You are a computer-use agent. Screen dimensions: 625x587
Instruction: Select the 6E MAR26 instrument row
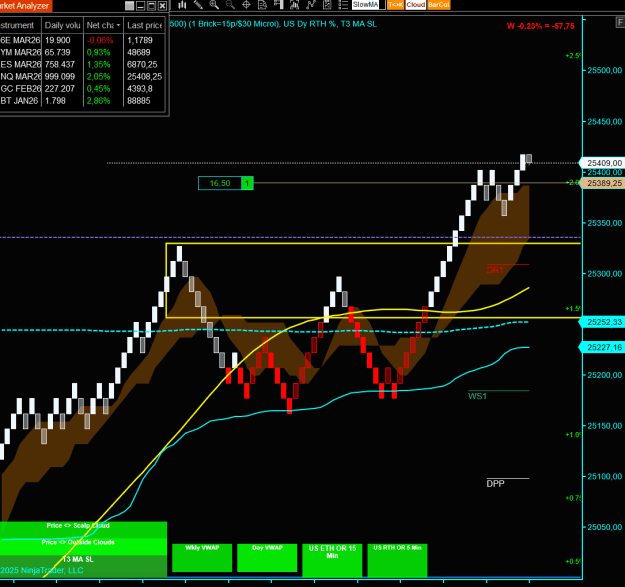point(82,40)
